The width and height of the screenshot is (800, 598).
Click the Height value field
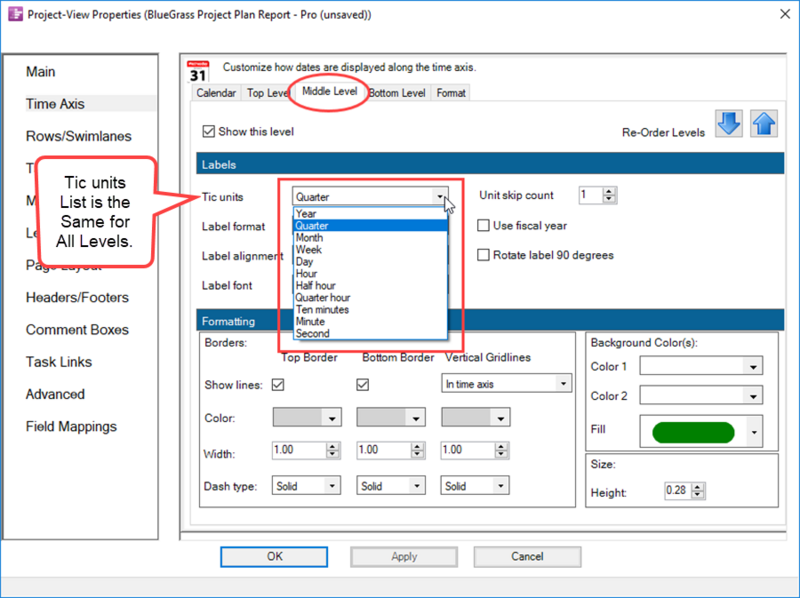pos(678,490)
